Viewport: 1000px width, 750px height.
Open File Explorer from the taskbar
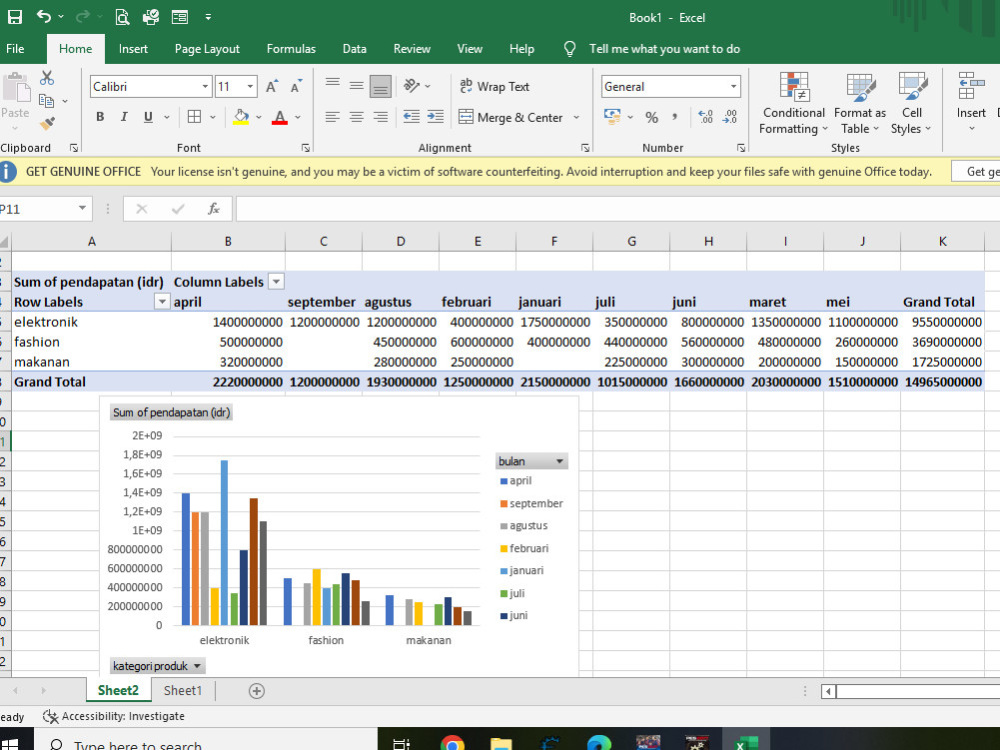click(501, 743)
